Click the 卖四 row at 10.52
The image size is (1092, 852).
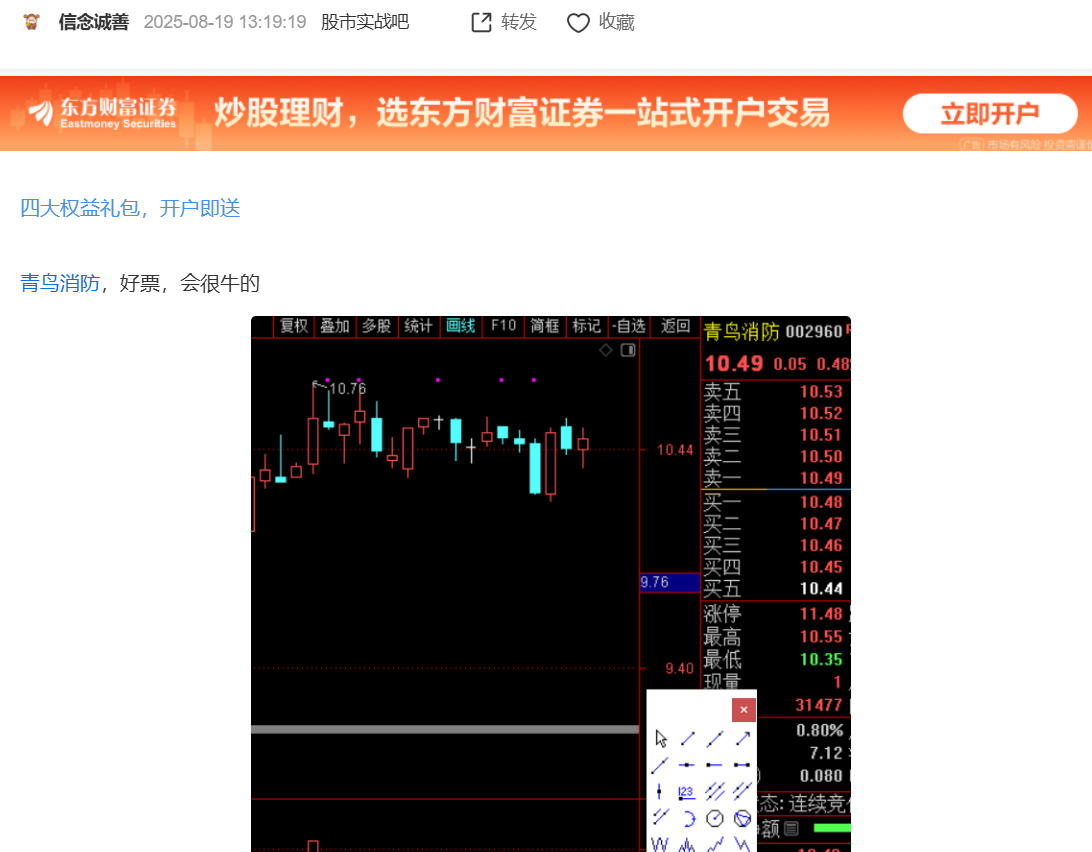[774, 413]
